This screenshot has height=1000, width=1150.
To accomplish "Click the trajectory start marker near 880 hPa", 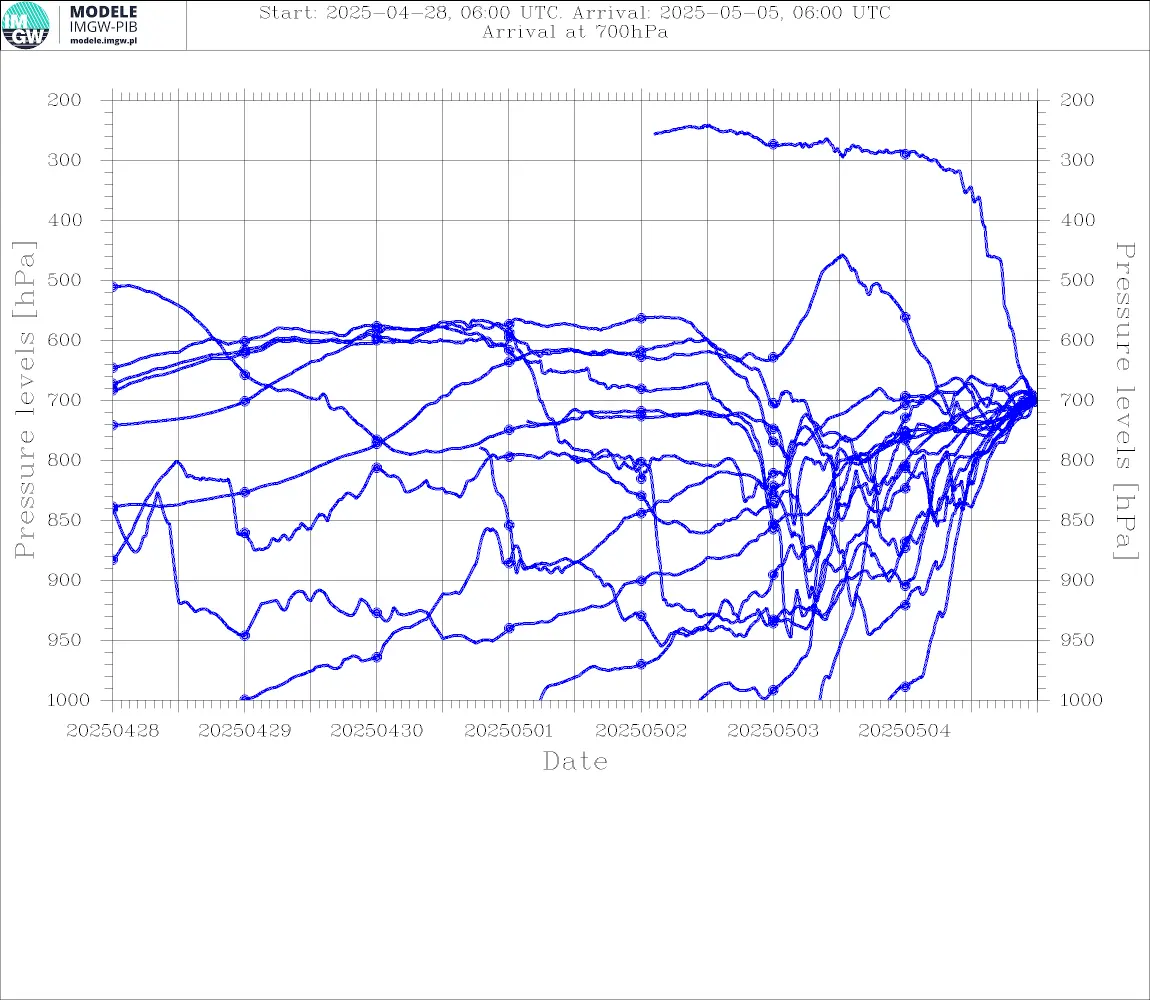I will click(x=114, y=559).
